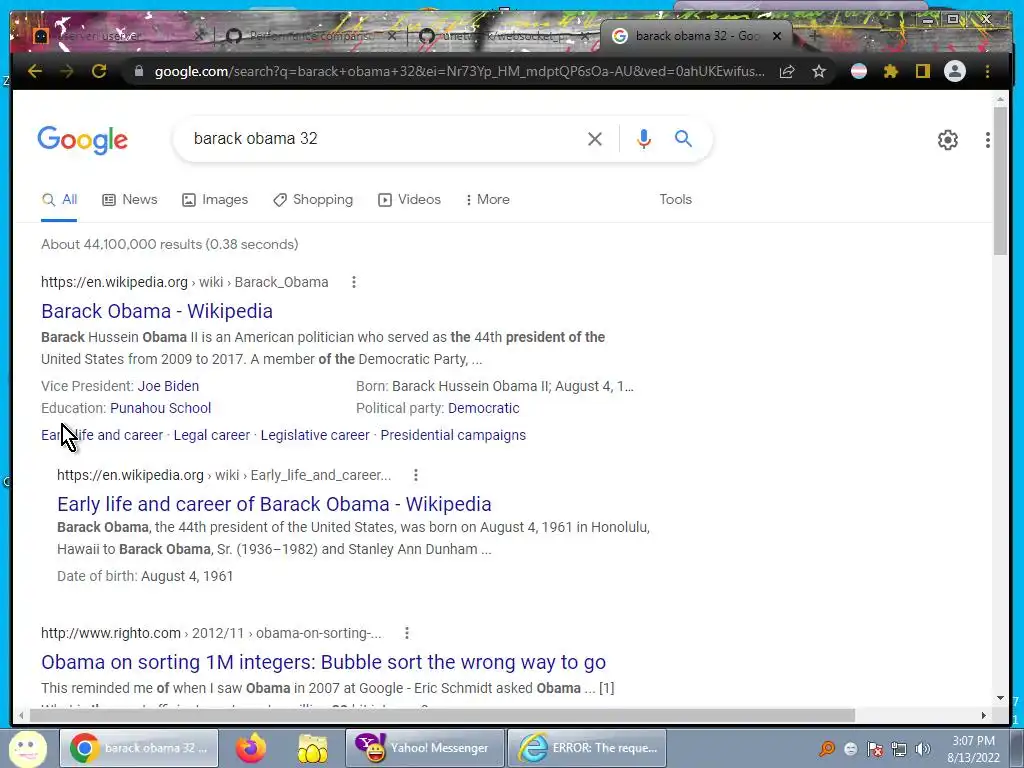Click the horizontal scrollbar thumb
The height and width of the screenshot is (768, 1024).
tap(441, 716)
